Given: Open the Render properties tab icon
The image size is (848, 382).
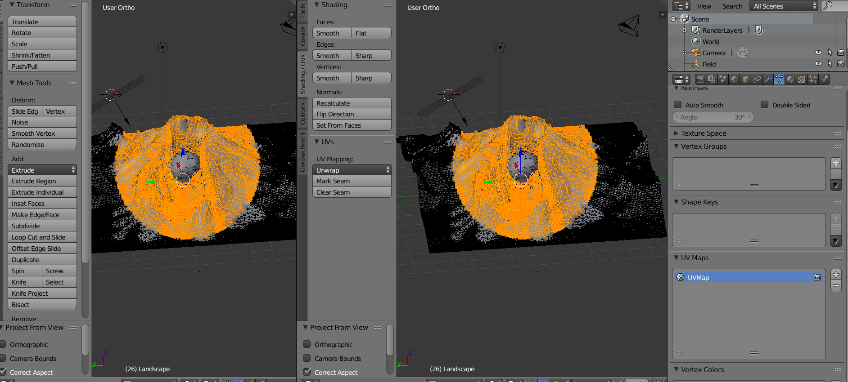Looking at the screenshot, I should [x=700, y=80].
